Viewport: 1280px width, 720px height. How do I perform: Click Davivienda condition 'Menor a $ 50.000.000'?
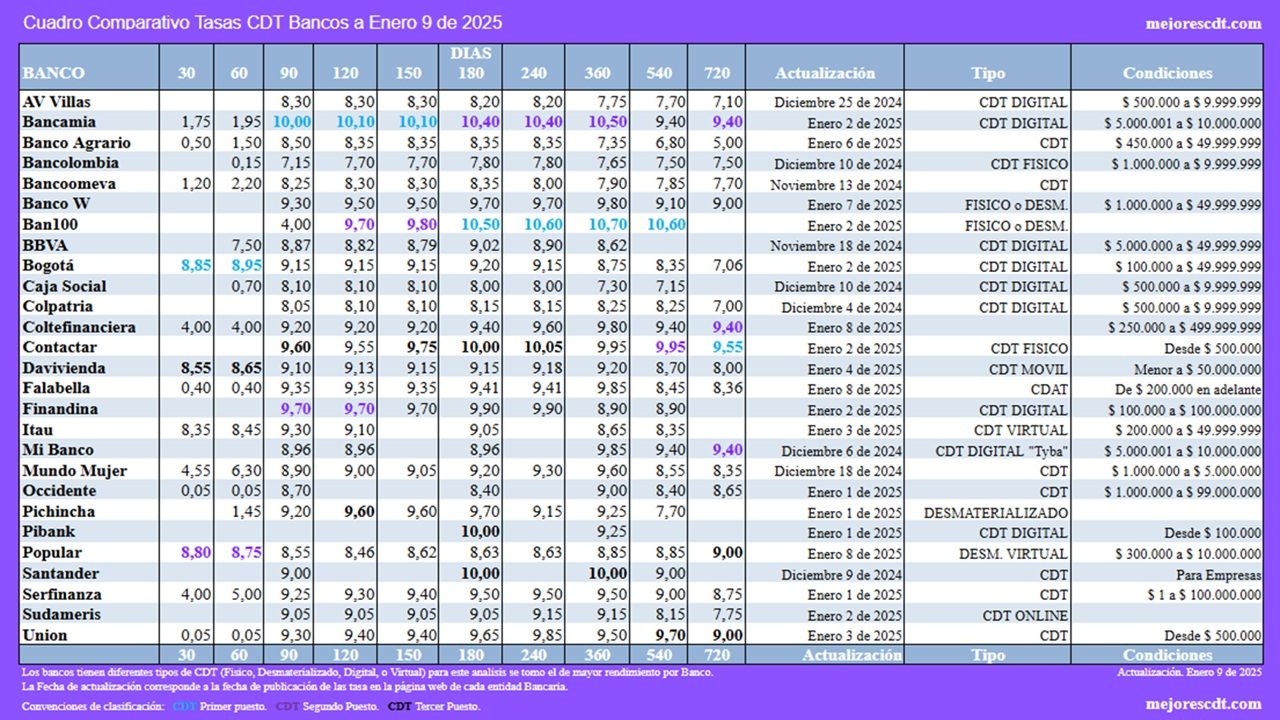[1199, 369]
